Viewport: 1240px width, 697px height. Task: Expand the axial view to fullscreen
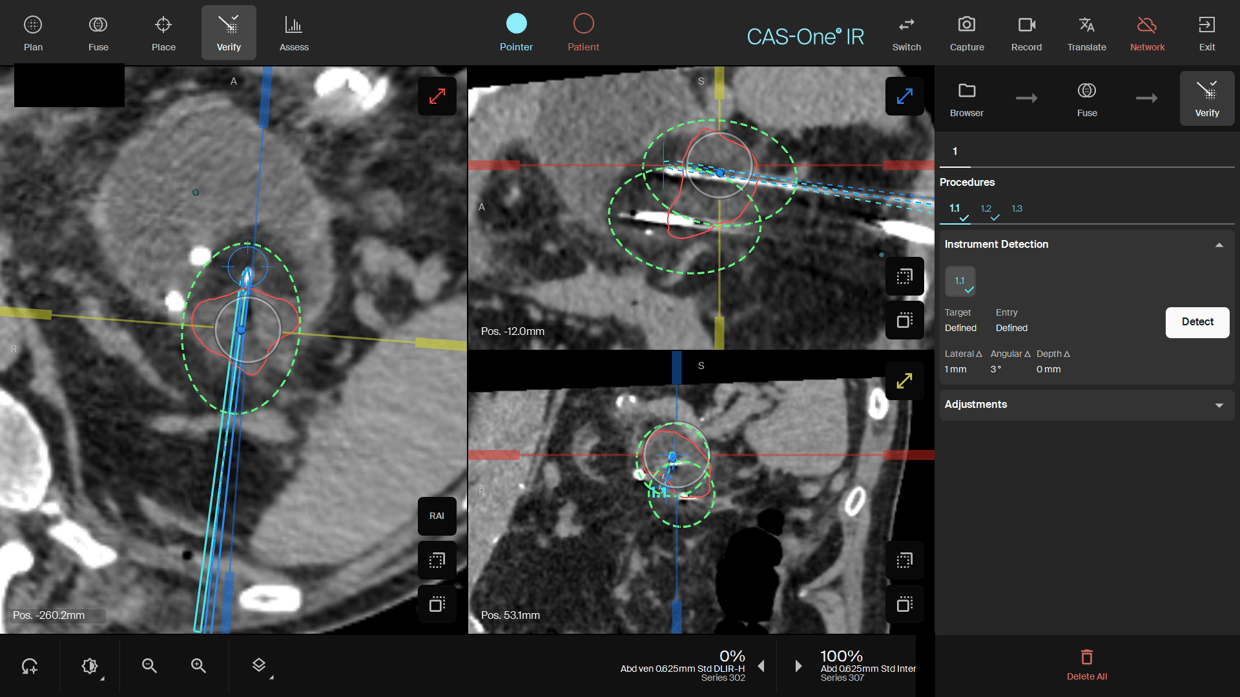pyautogui.click(x=437, y=97)
